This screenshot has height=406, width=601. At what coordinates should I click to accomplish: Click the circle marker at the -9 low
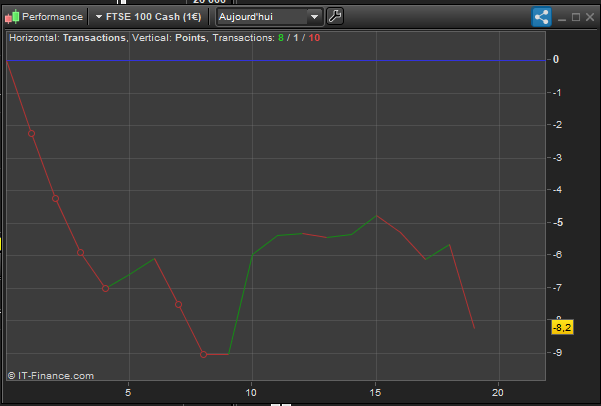pyautogui.click(x=204, y=355)
